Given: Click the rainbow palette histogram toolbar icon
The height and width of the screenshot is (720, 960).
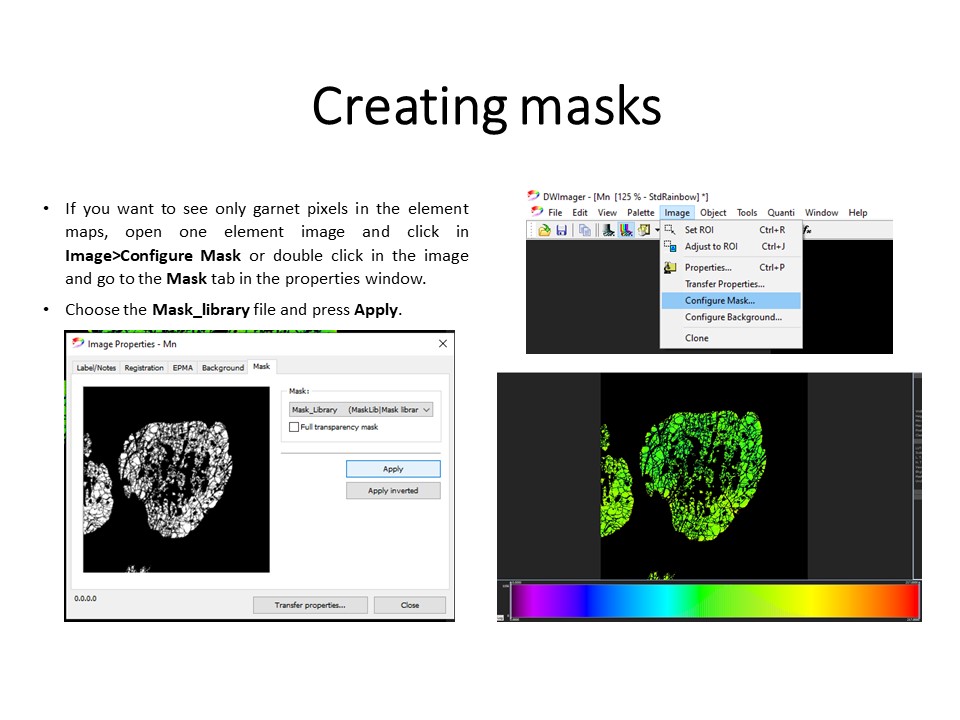Looking at the screenshot, I should pos(626,230).
